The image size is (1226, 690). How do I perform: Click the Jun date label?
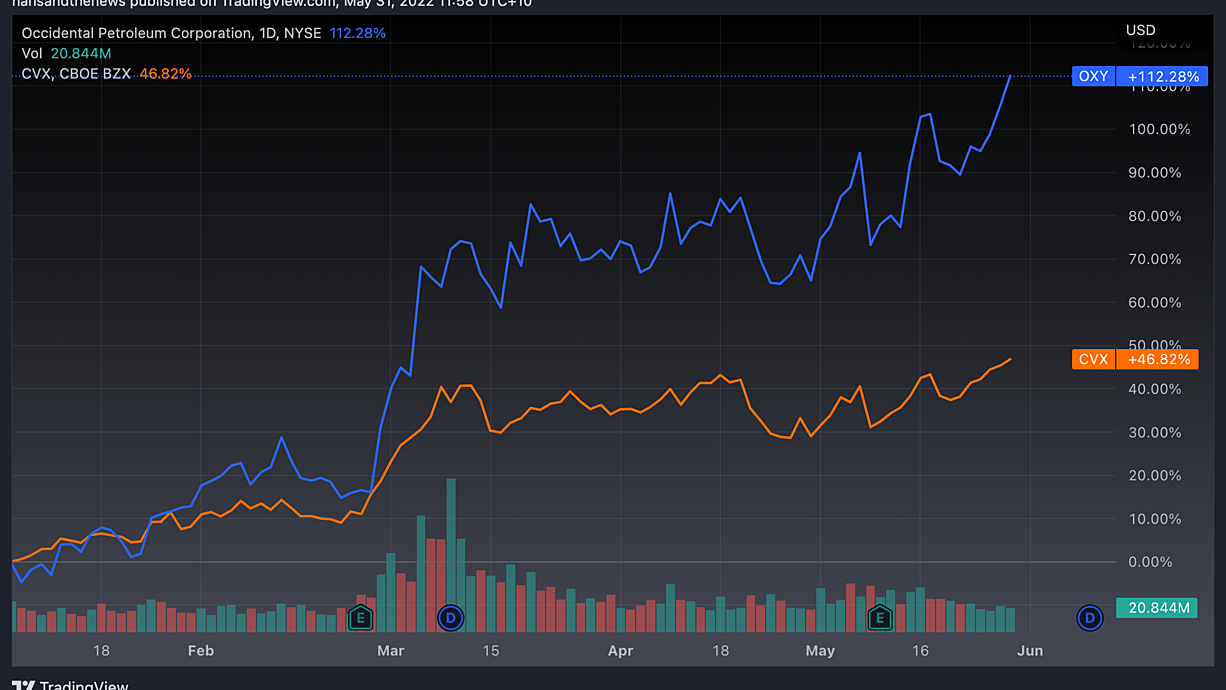tap(1030, 650)
